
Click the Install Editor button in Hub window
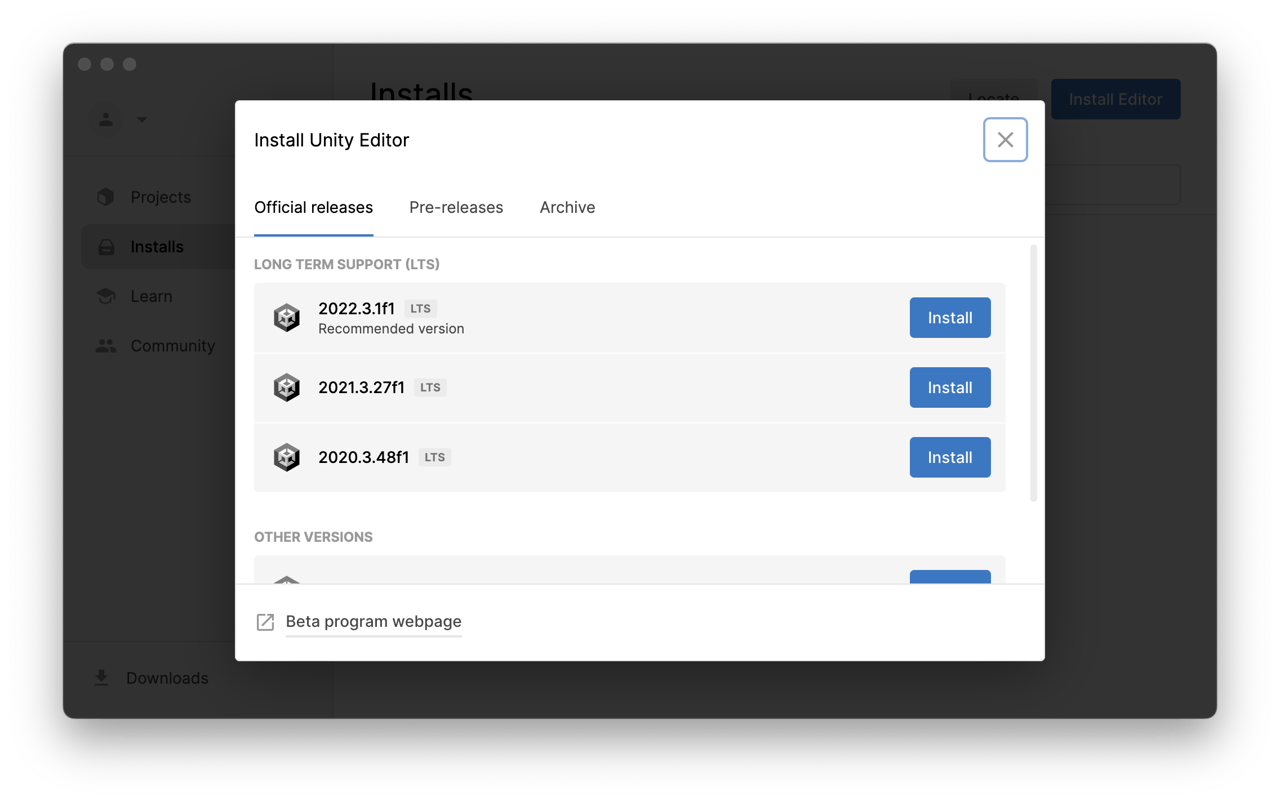[1116, 99]
